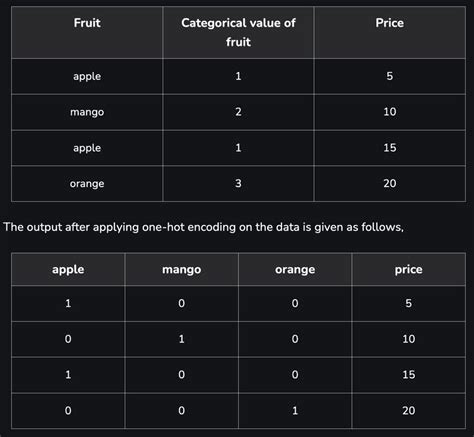474x437 pixels.
Task: Select categorical value 2 cell
Action: [238, 112]
